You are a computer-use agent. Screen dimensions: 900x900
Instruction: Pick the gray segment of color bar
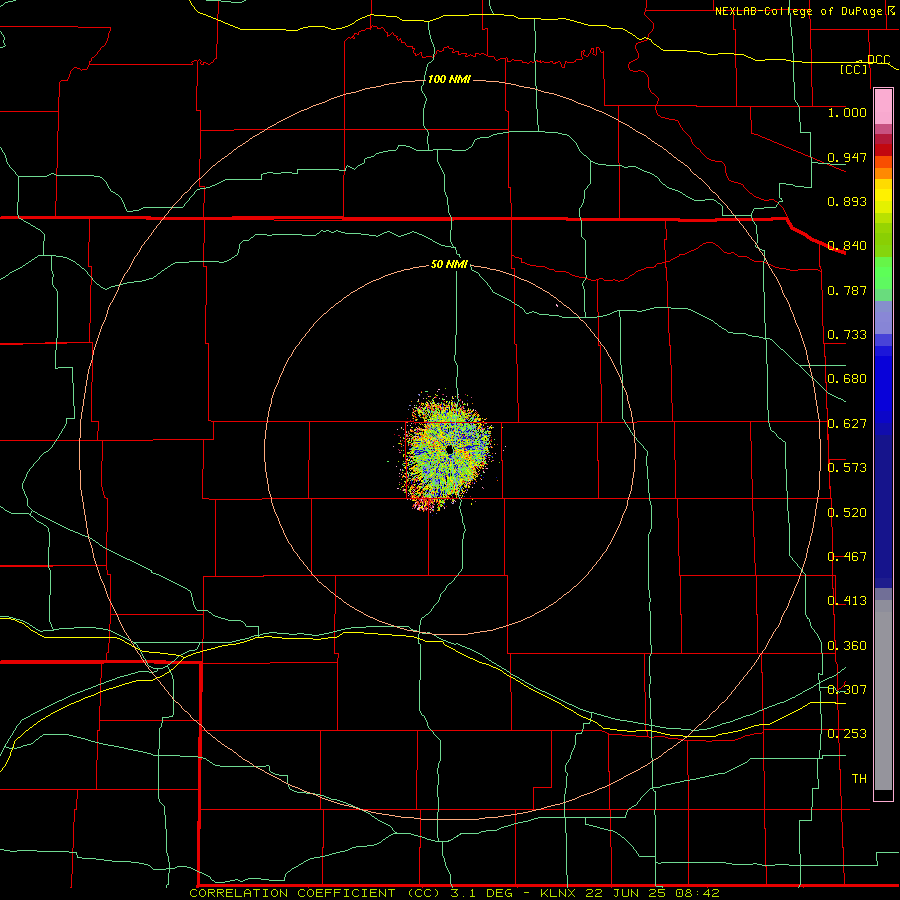883,695
